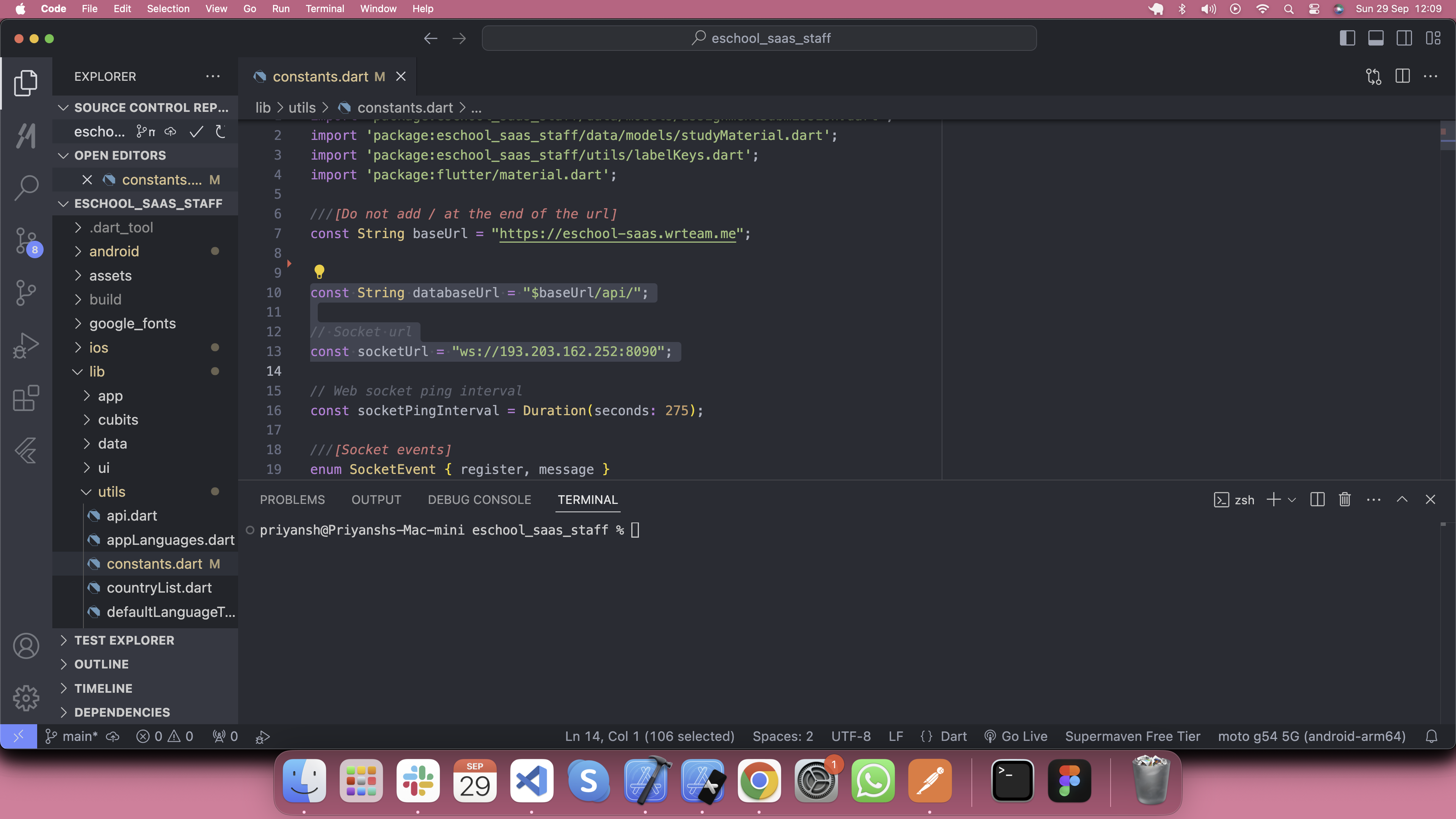Expand the android folder
The width and height of the screenshot is (1456, 819).
tap(114, 251)
